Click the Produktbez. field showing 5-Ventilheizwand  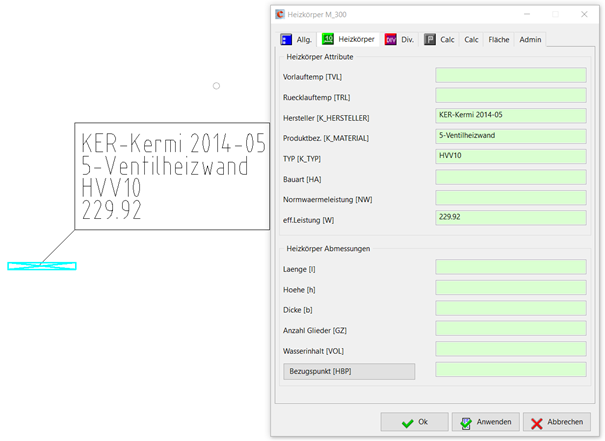coord(511,136)
